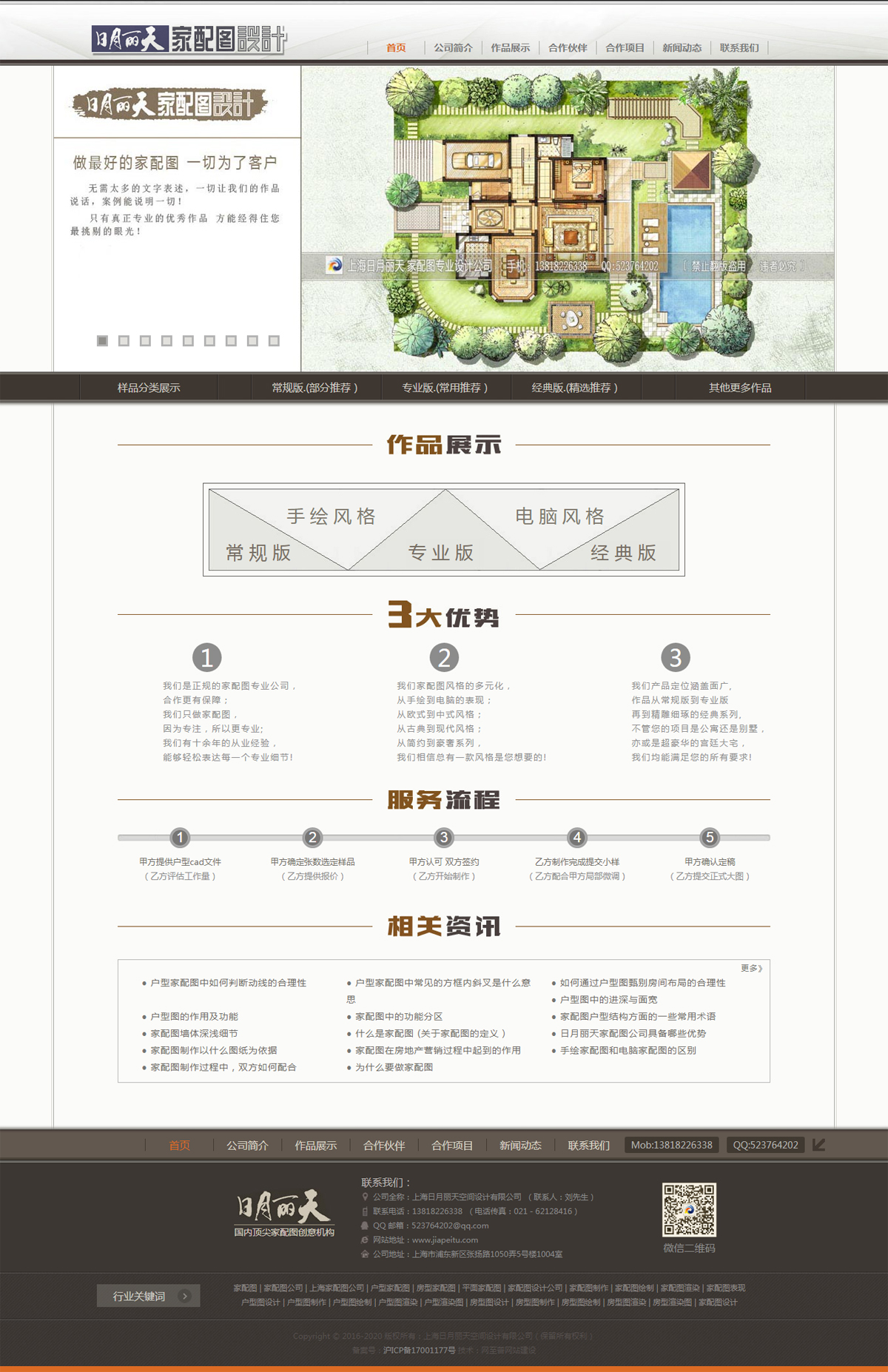Click the 日月丽天 家配图设计 header logo
Viewport: 888px width, 1372px height.
point(189,39)
